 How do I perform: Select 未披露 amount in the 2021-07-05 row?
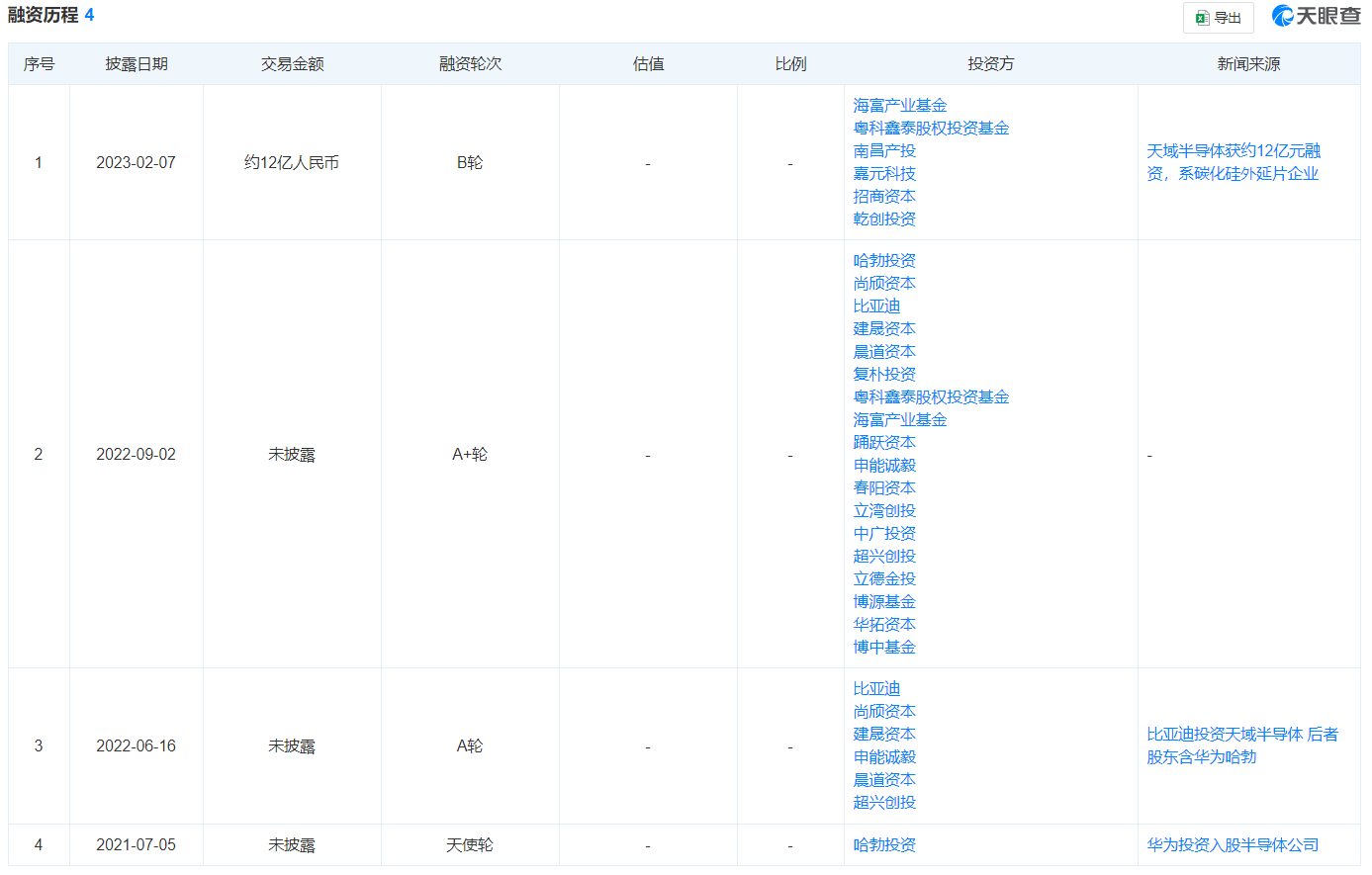[292, 845]
